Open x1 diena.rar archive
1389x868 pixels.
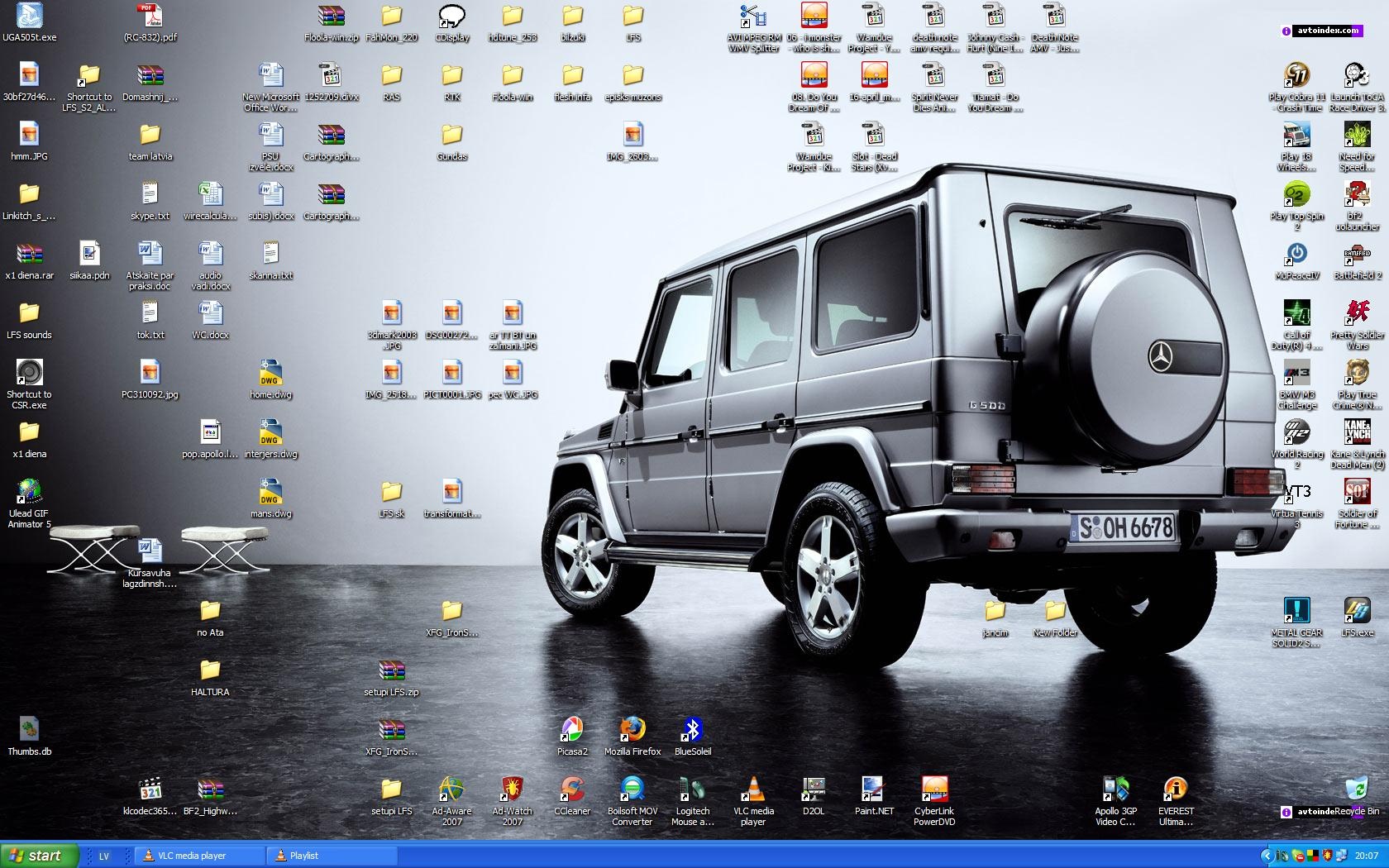(29, 253)
